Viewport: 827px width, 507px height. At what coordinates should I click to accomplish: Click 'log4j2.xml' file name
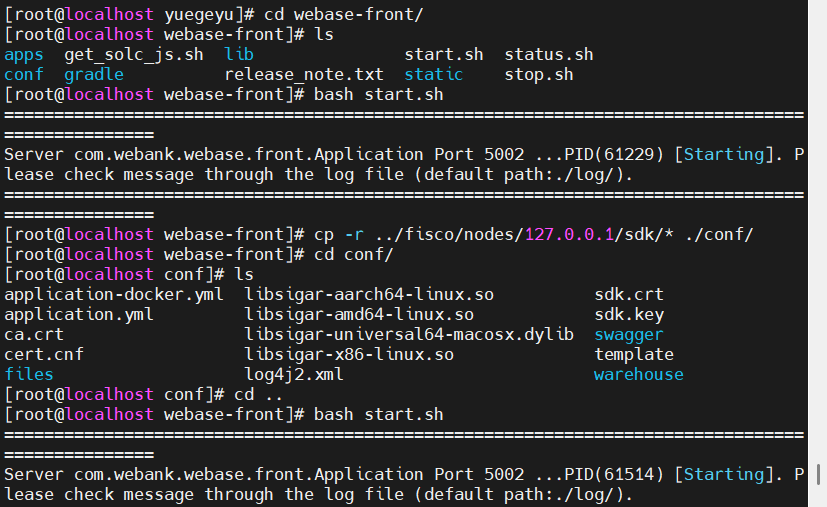(294, 375)
